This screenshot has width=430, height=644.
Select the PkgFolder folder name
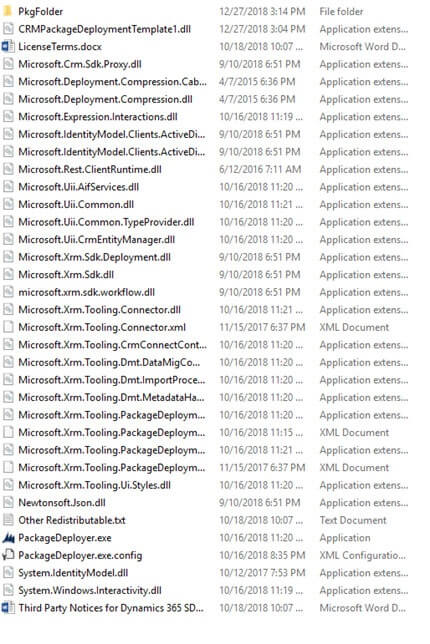click(41, 12)
